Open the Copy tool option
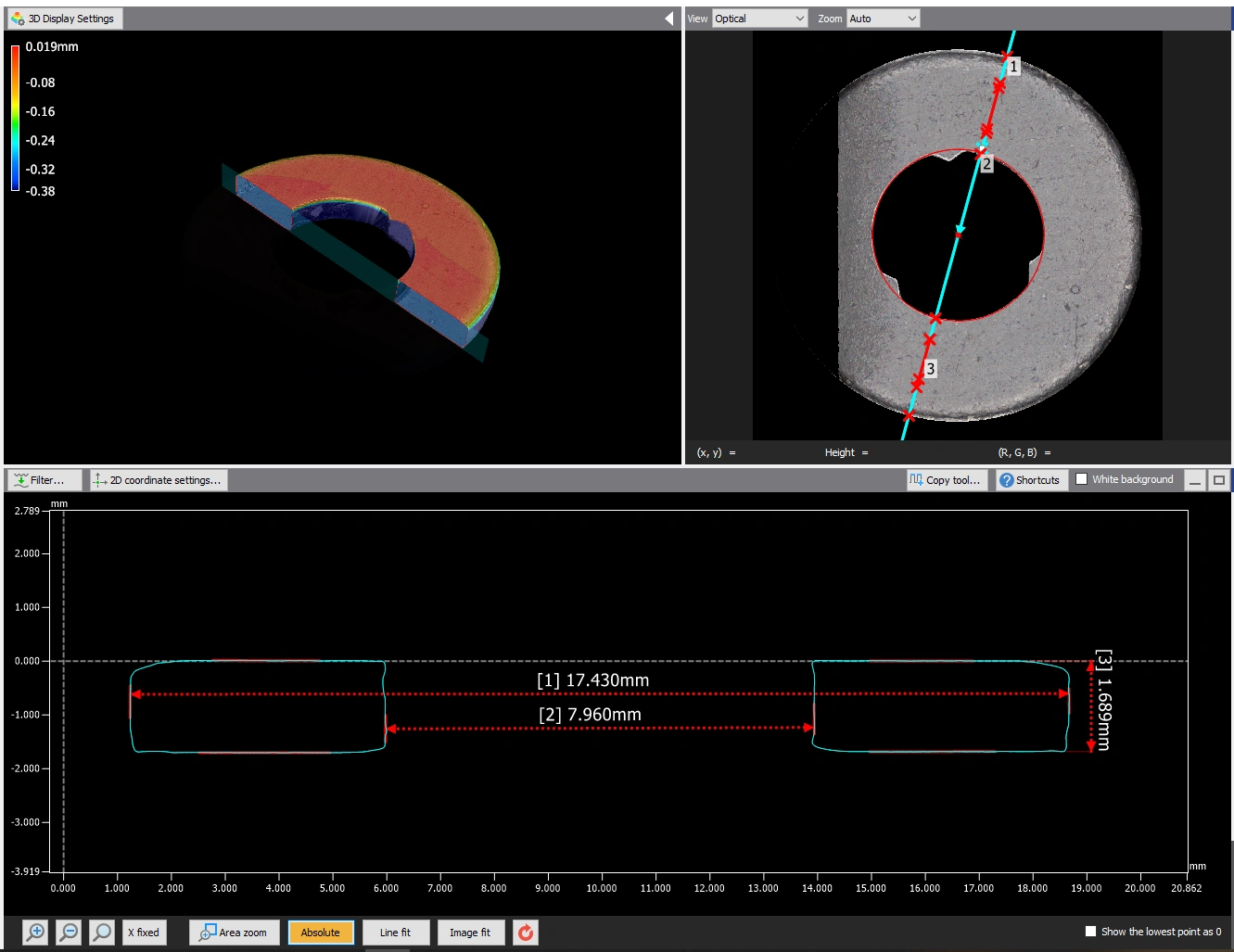The height and width of the screenshot is (952, 1234). tap(945, 480)
